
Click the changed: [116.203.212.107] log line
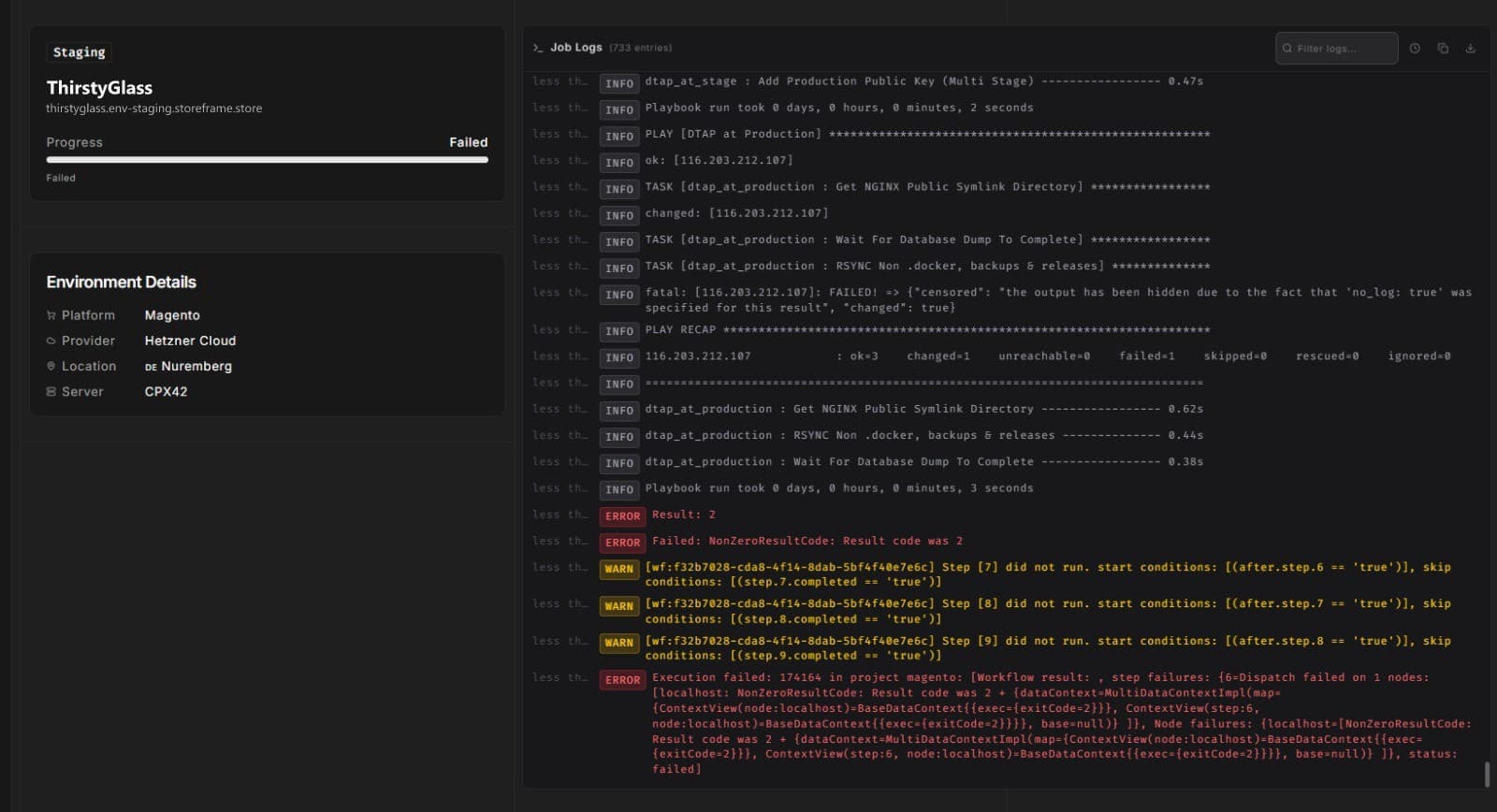click(736, 213)
